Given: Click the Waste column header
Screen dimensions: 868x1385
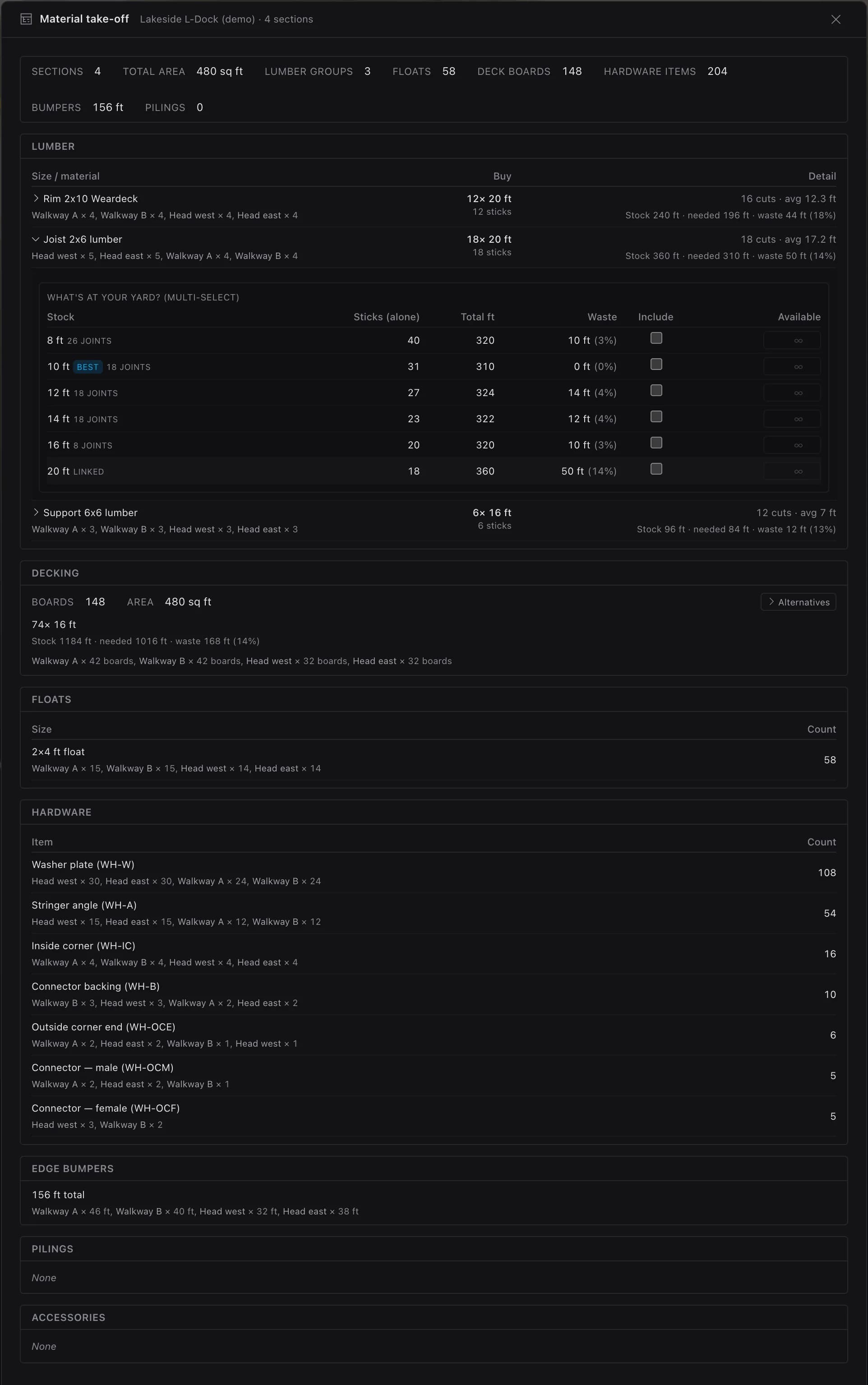Looking at the screenshot, I should pos(602,317).
